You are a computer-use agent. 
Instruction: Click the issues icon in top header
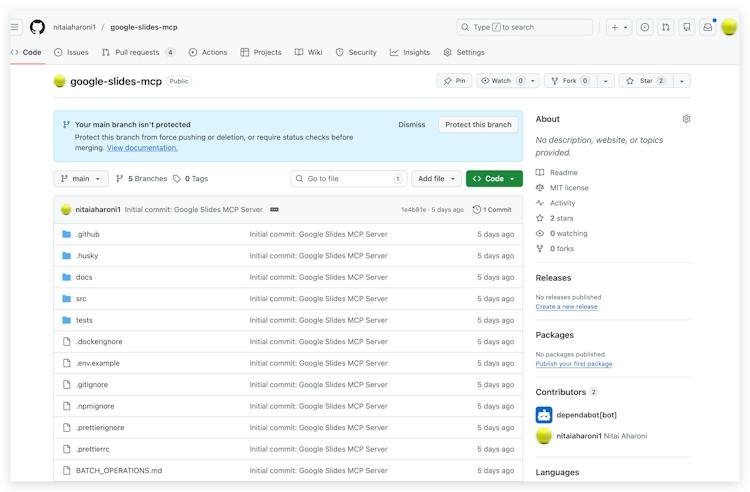tap(644, 27)
